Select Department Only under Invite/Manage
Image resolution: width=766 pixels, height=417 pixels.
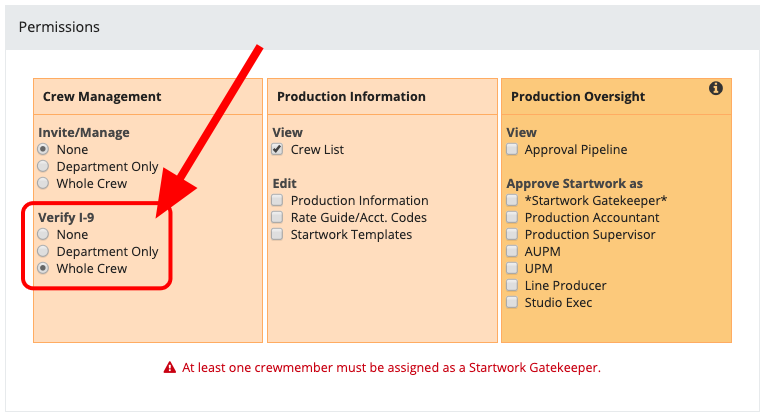[x=43, y=166]
